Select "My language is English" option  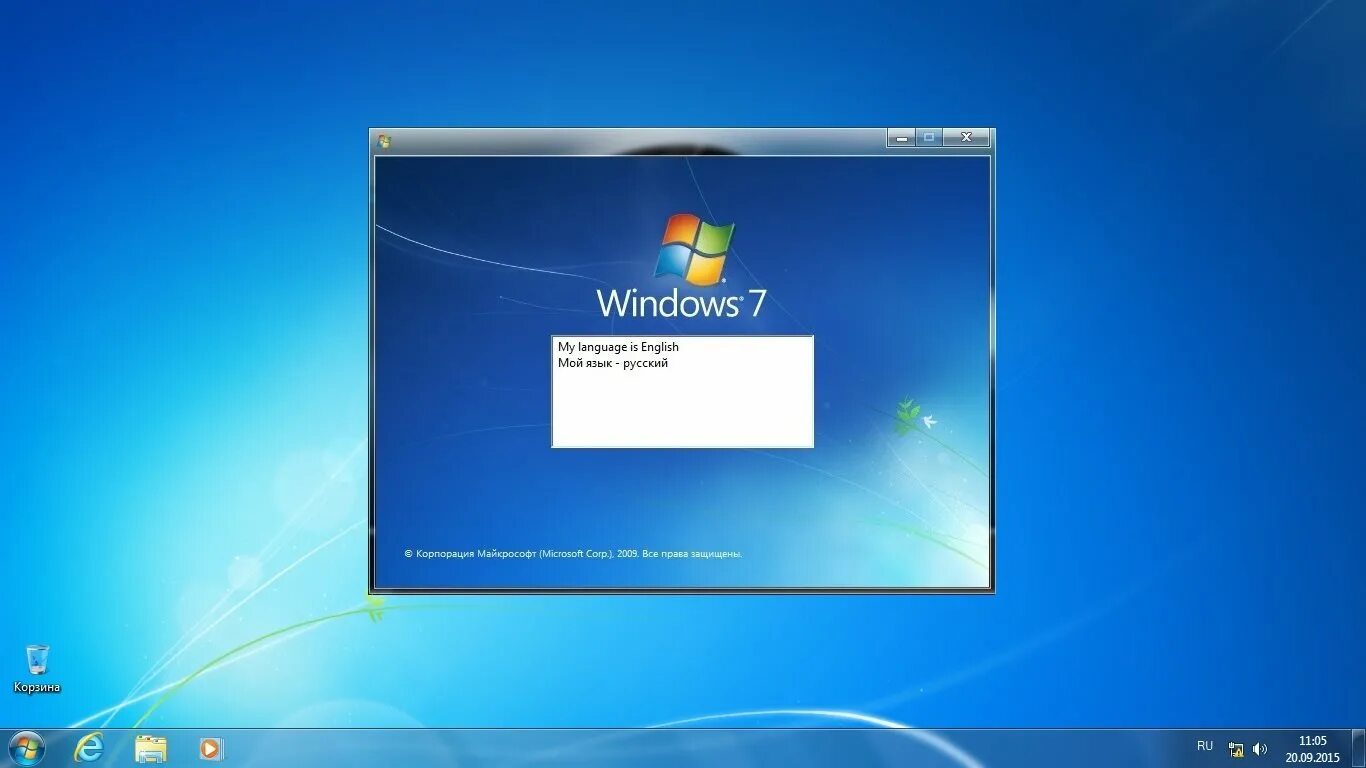coord(618,347)
